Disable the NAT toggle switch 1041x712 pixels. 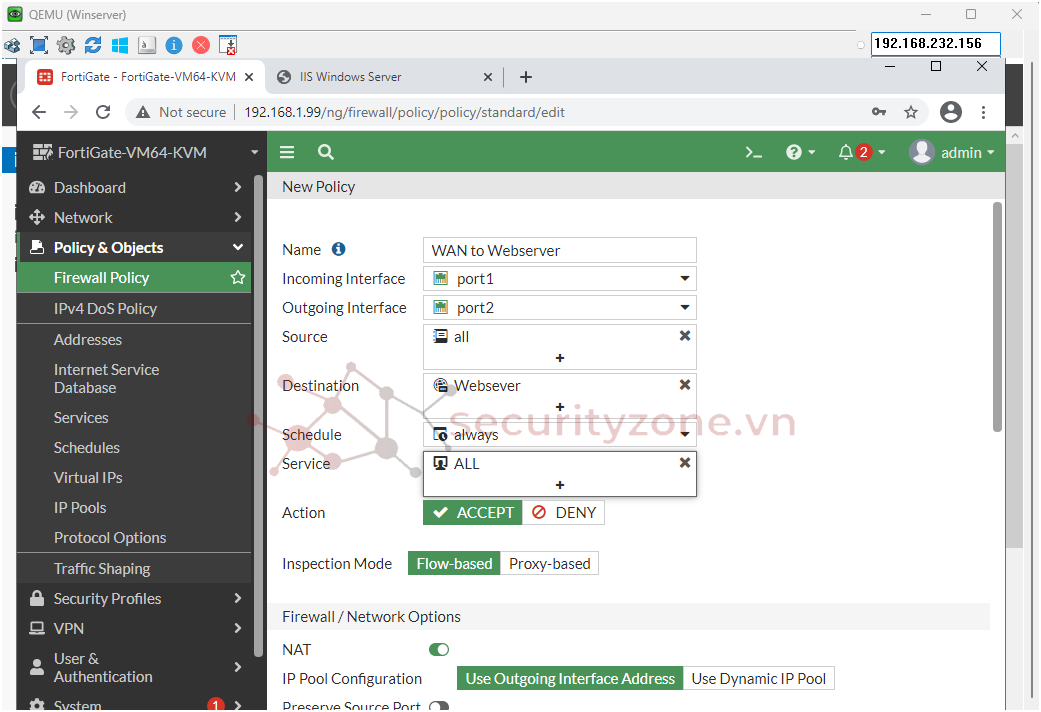pos(439,650)
